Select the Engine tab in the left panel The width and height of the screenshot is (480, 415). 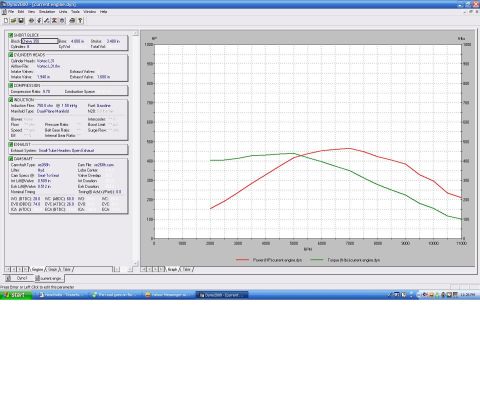coord(37,269)
